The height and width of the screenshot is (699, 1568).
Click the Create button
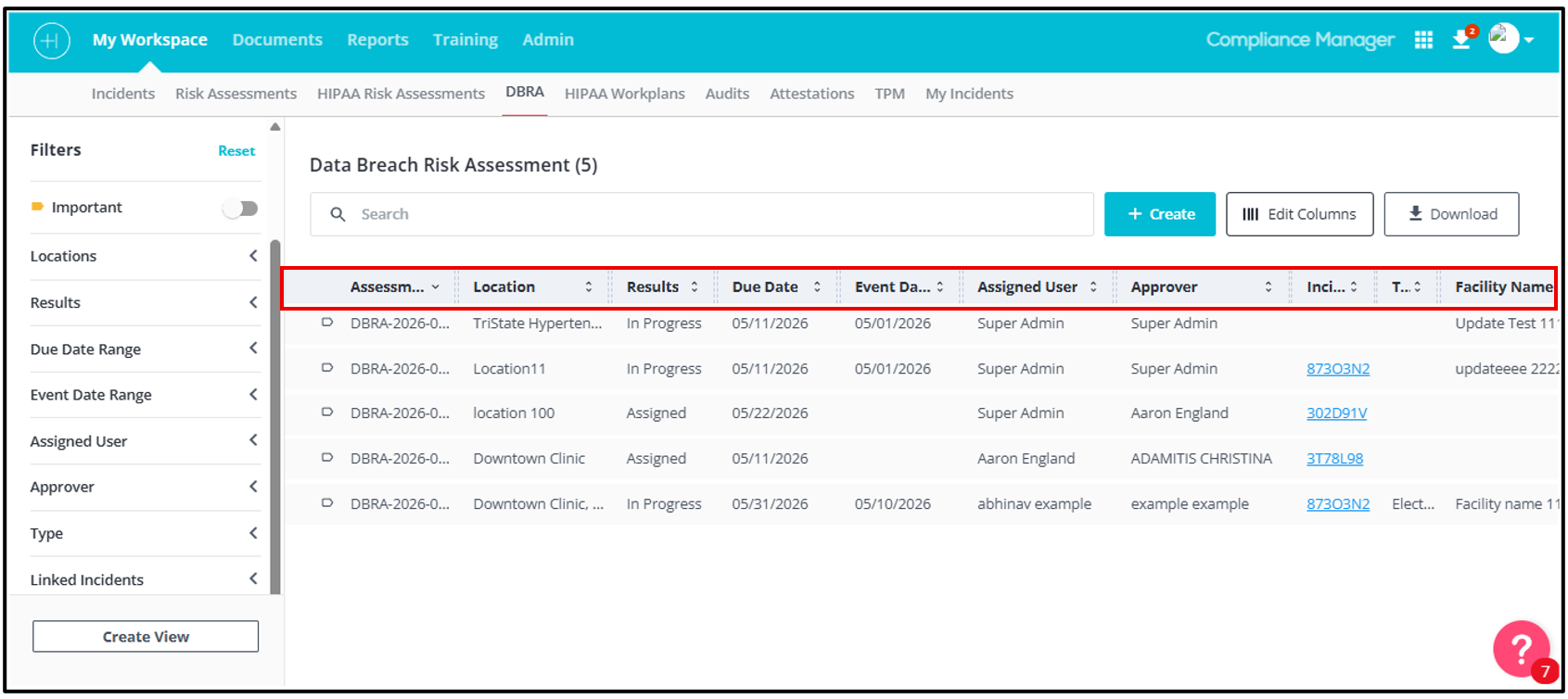pyautogui.click(x=1160, y=214)
